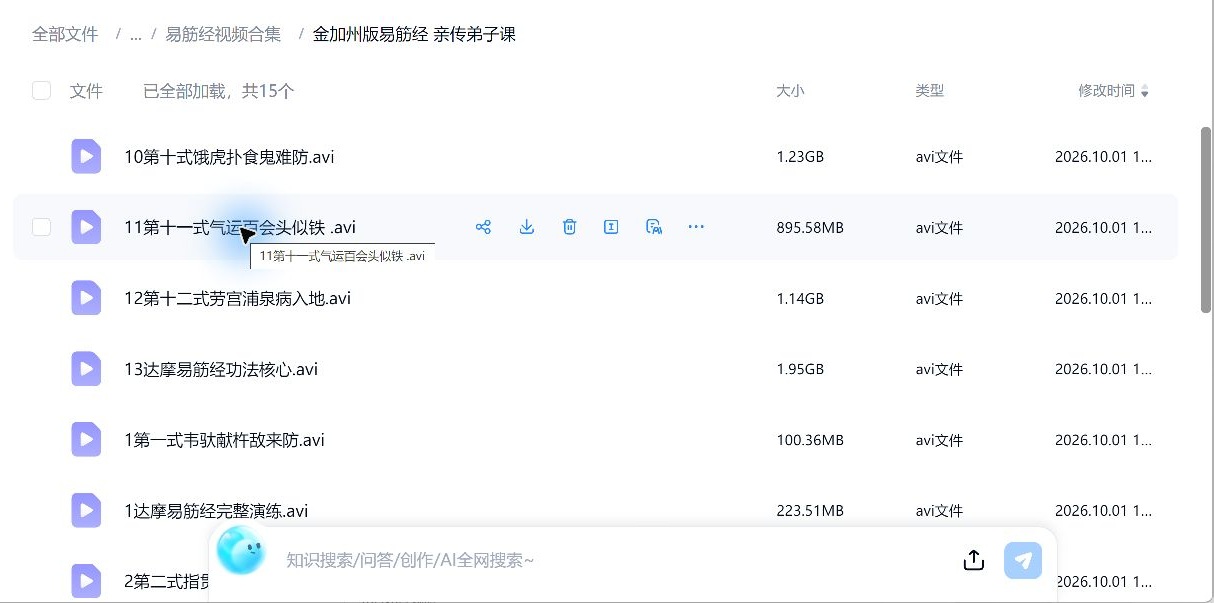Expand the collapsed breadcrumb ellipsis

[x=135, y=35]
